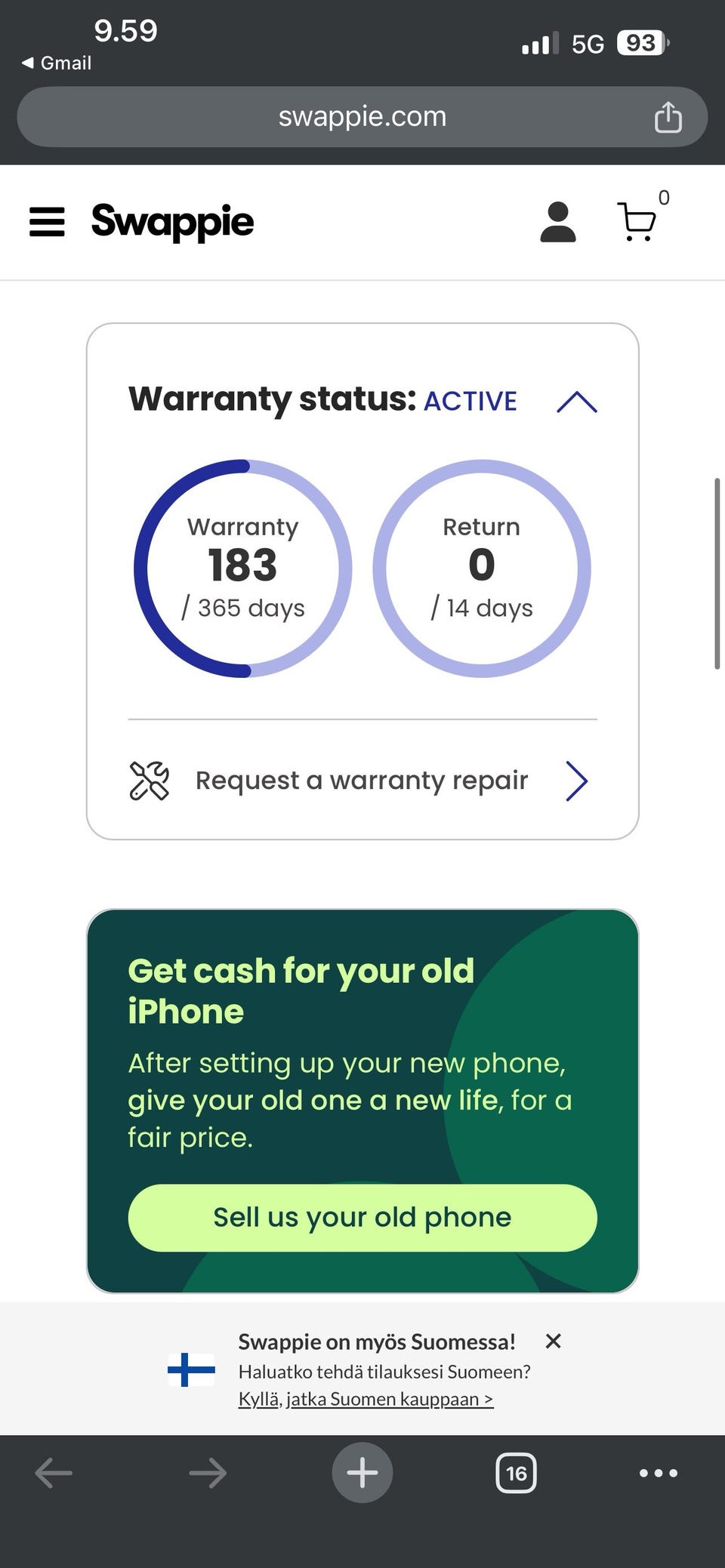The image size is (725, 1568).
Task: Return to the Gmail app
Action: point(57,63)
